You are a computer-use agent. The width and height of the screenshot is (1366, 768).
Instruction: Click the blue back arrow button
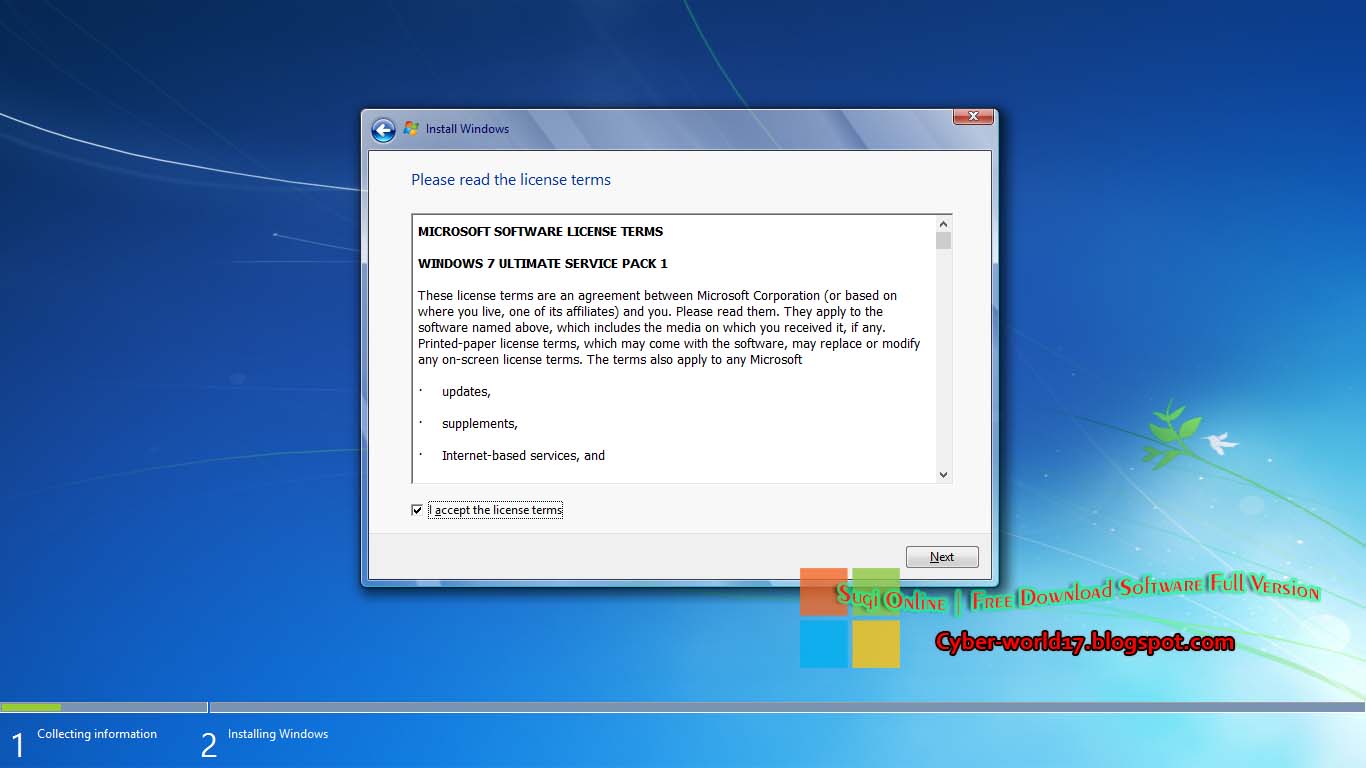click(x=383, y=130)
